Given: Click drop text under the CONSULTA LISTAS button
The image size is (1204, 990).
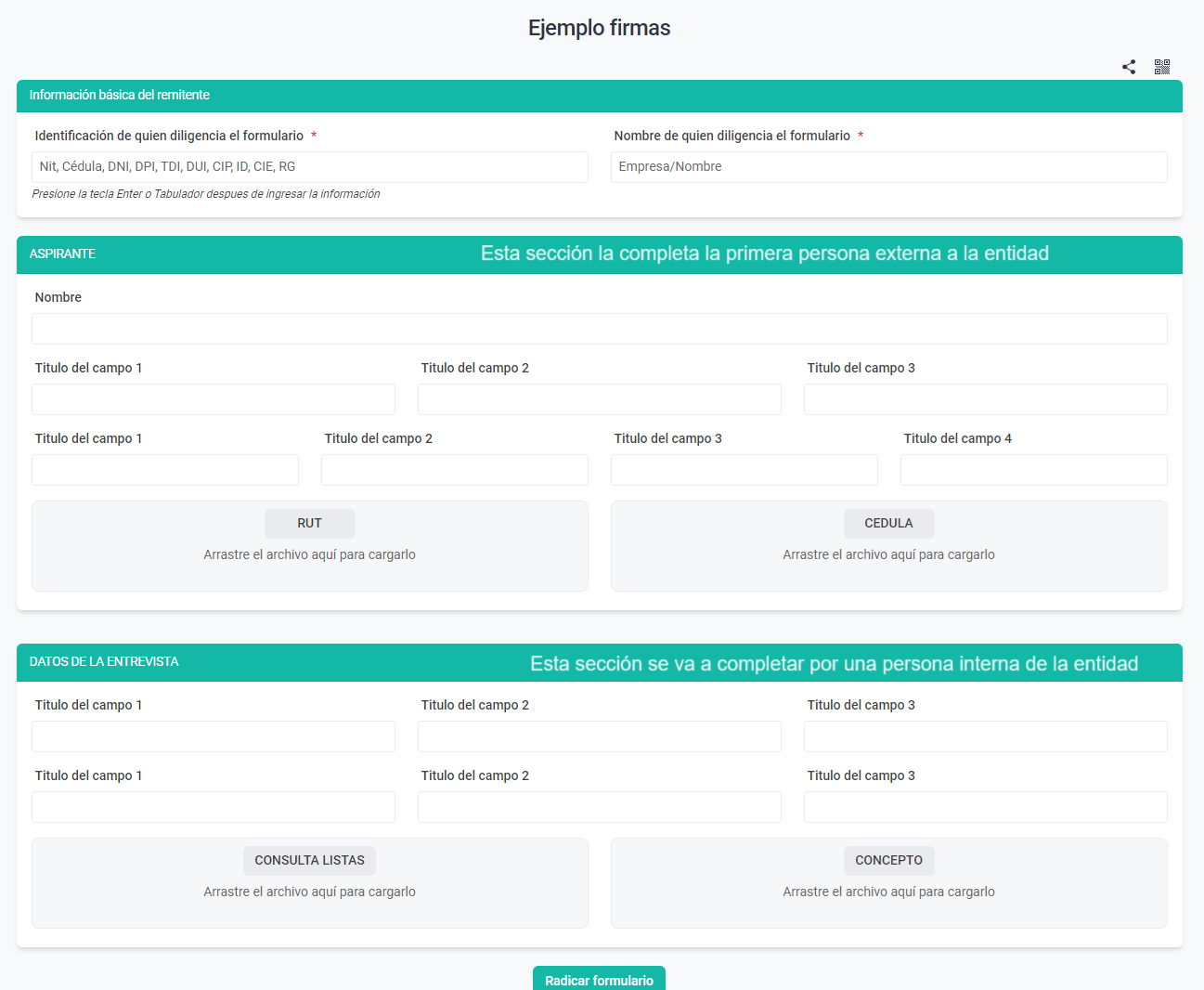Looking at the screenshot, I should coord(309,892).
